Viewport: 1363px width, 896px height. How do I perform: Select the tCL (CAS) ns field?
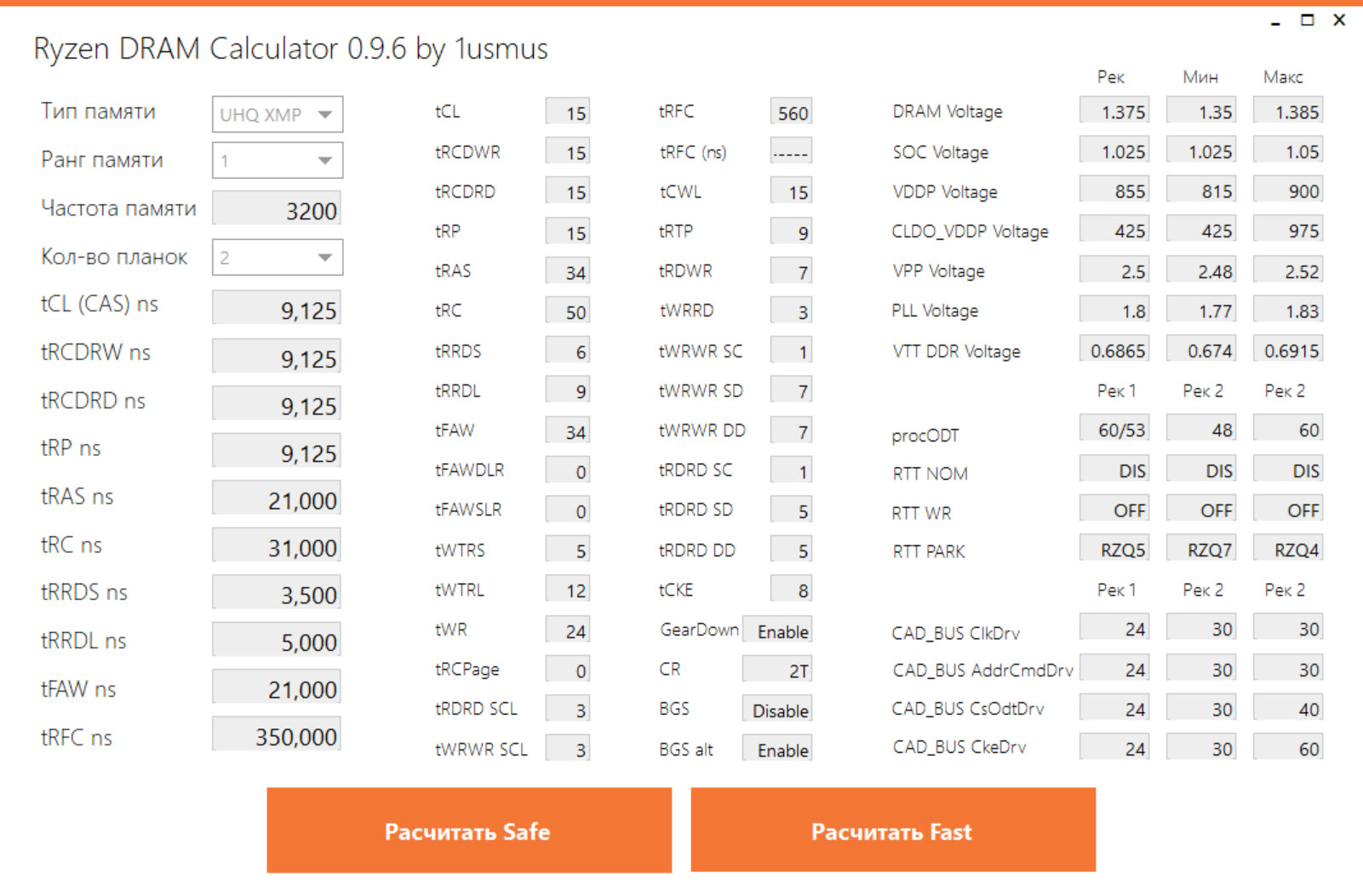277,310
